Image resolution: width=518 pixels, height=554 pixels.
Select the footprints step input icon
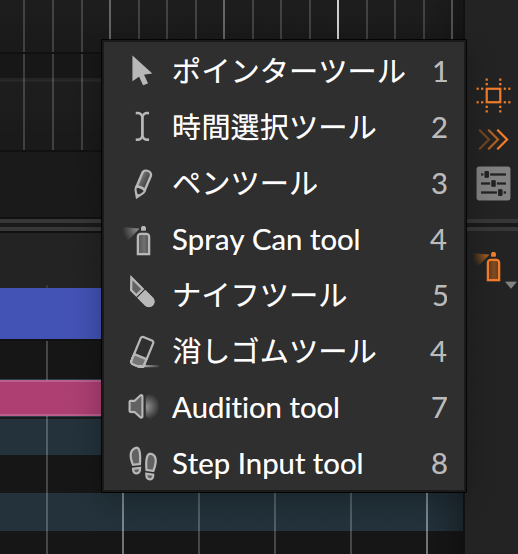coord(143,464)
